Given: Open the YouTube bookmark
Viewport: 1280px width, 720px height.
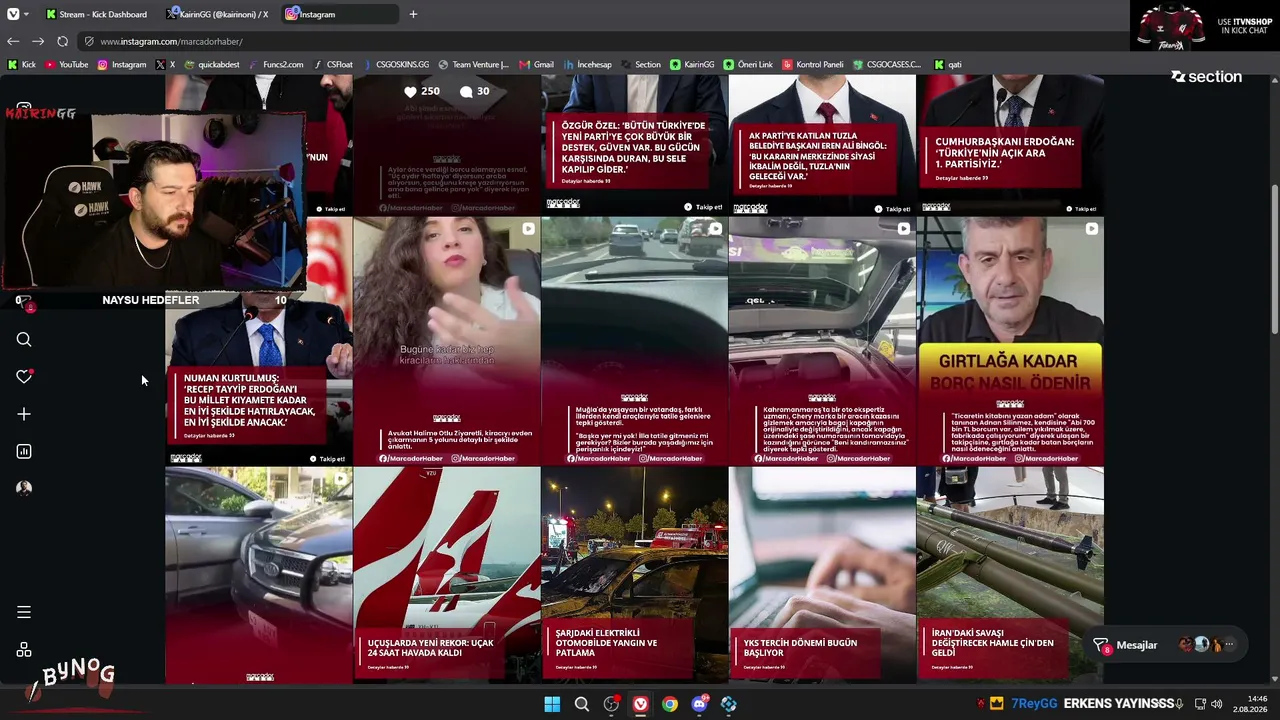Looking at the screenshot, I should (66, 64).
